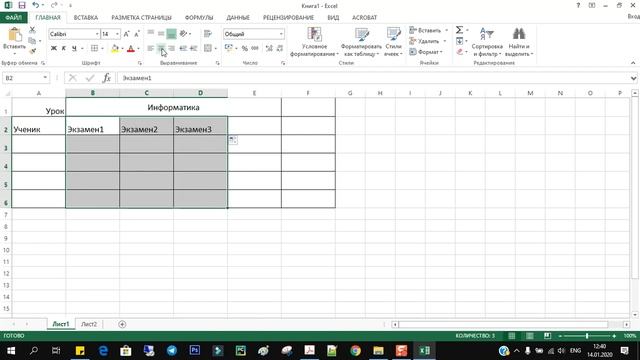Align text to top of cell
The height and width of the screenshot is (360, 640).
click(x=151, y=33)
